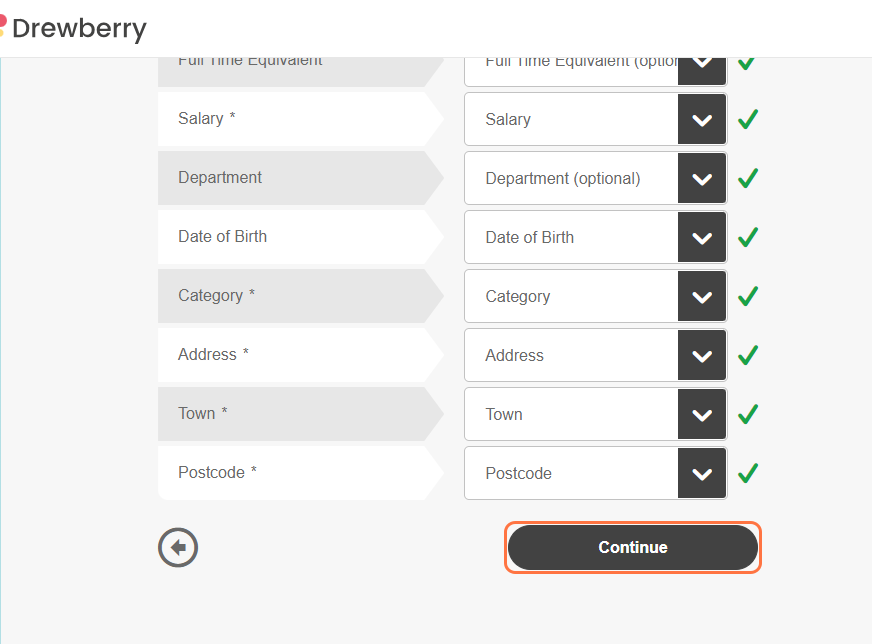Click the green checkmark beside Postcode
This screenshot has width=872, height=644.
click(747, 473)
